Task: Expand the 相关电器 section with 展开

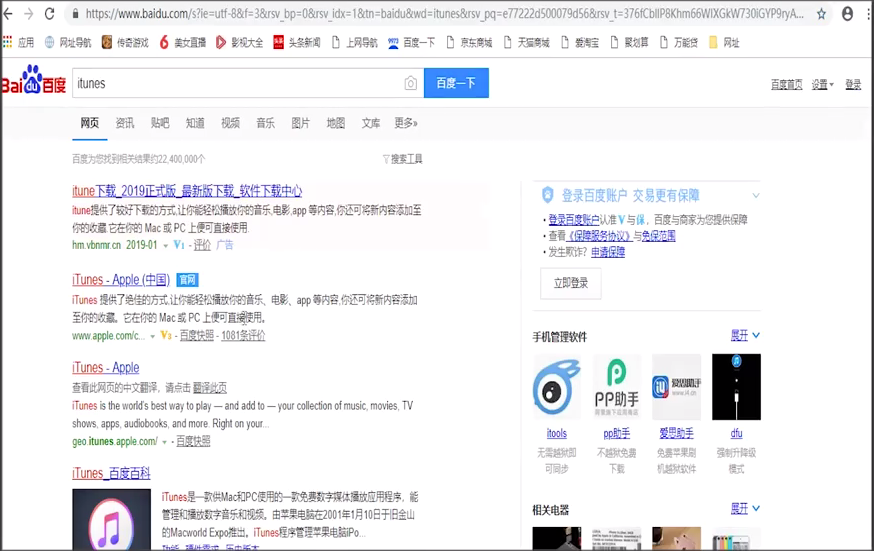Action: pos(745,510)
